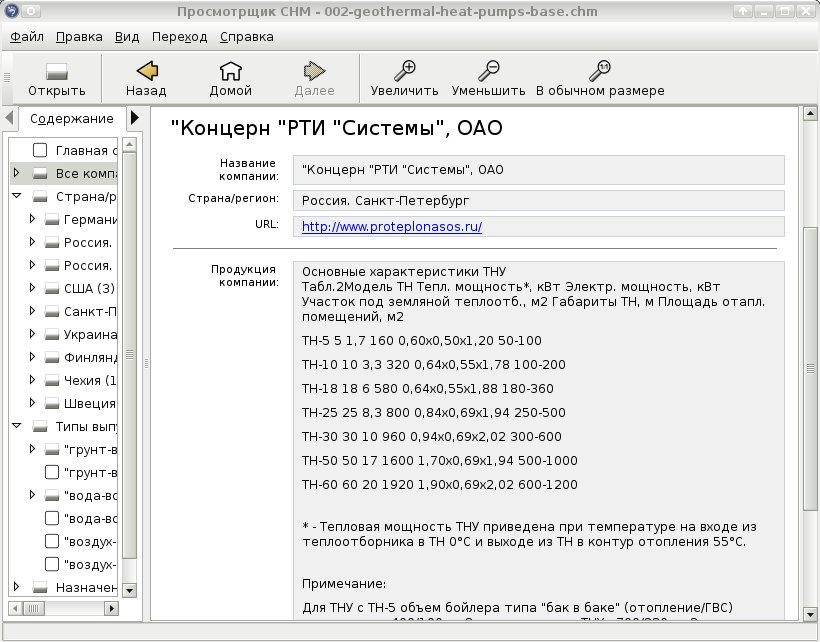Expand the expandable "грунт-в folder node
This screenshot has width=820, height=642.
pos(32,449)
